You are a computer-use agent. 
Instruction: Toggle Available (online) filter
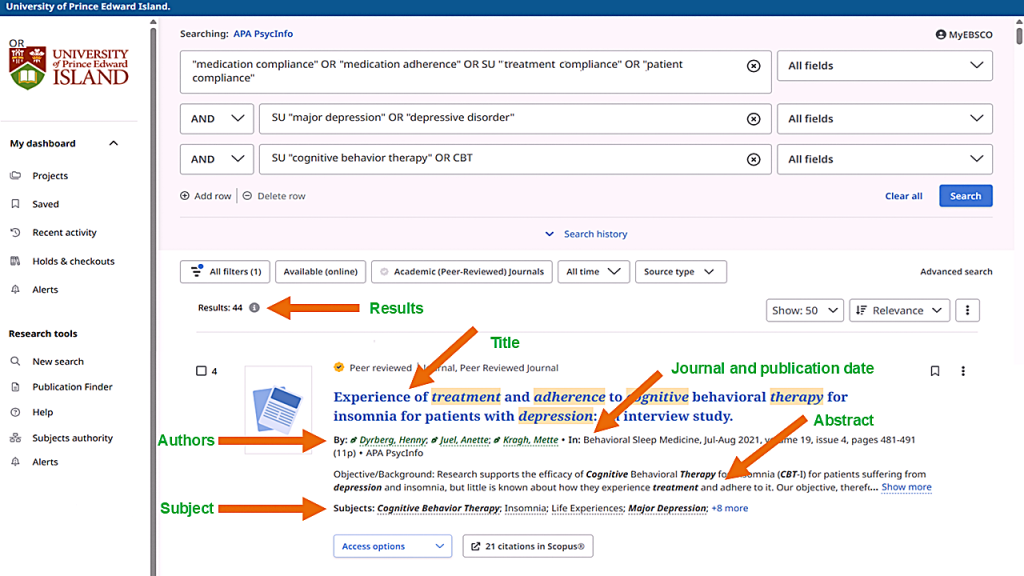coord(320,272)
